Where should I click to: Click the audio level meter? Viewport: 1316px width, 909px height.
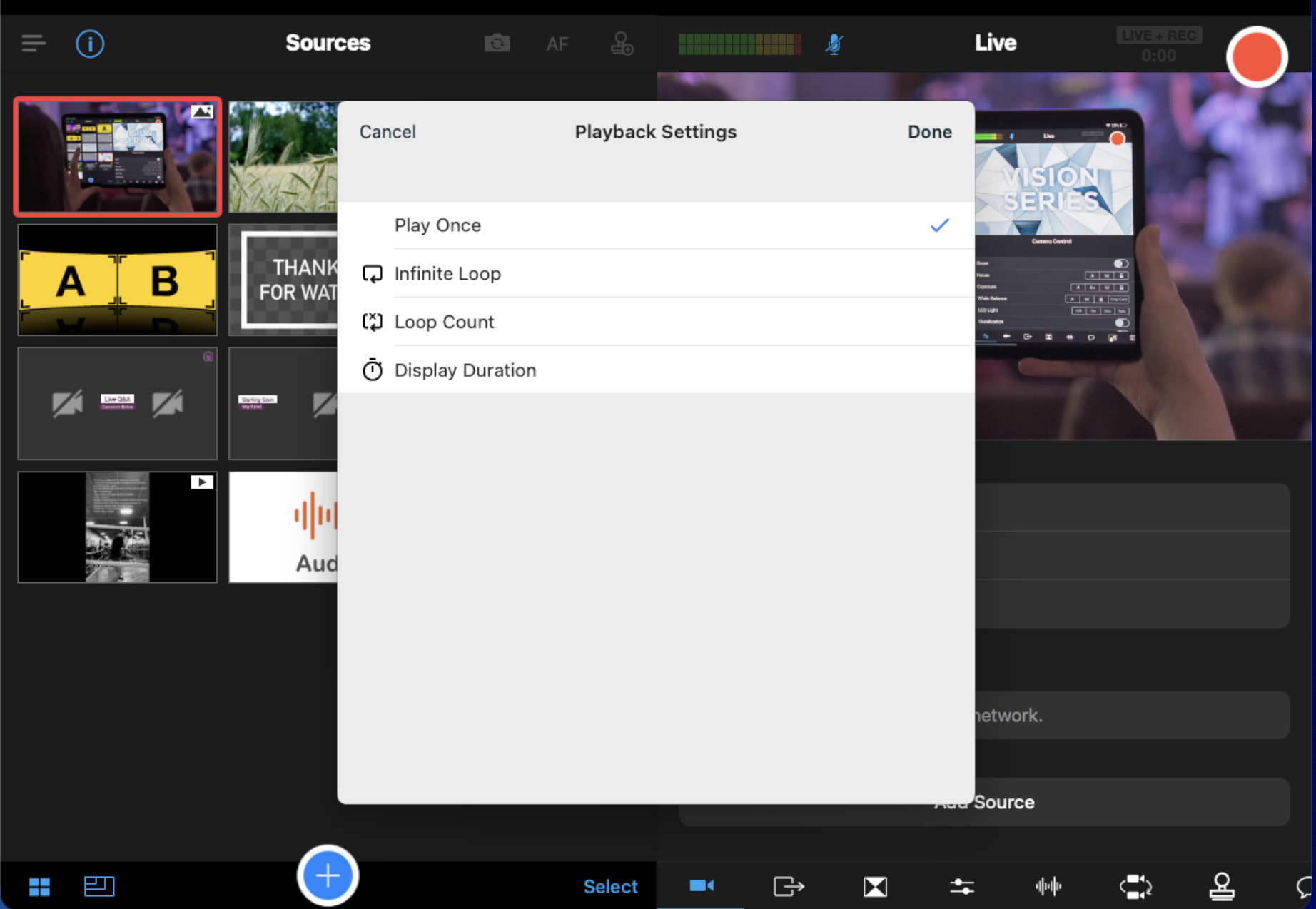point(739,44)
